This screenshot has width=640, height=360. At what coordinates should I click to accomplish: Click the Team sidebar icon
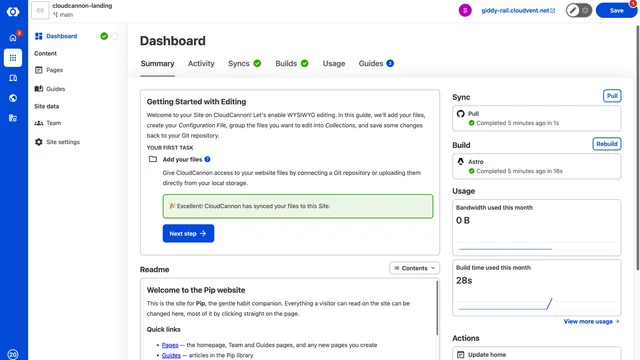[x=39, y=123]
